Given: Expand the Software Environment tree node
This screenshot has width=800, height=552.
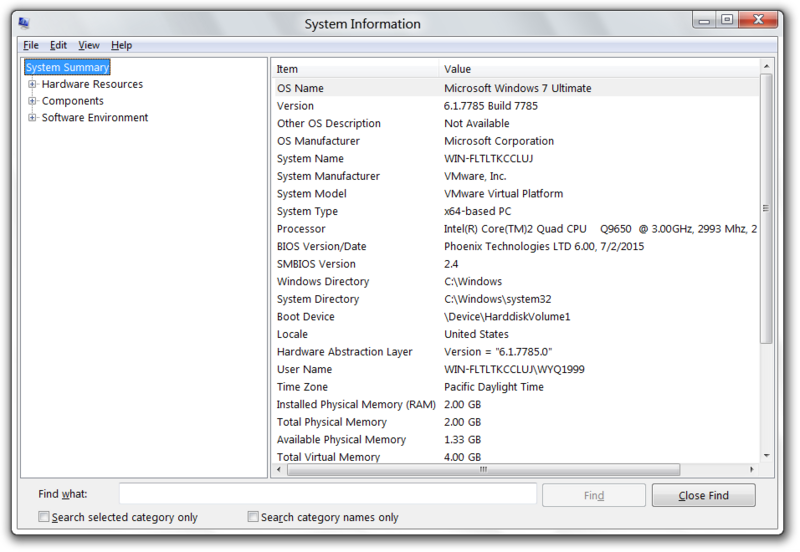Looking at the screenshot, I should pyautogui.click(x=33, y=118).
